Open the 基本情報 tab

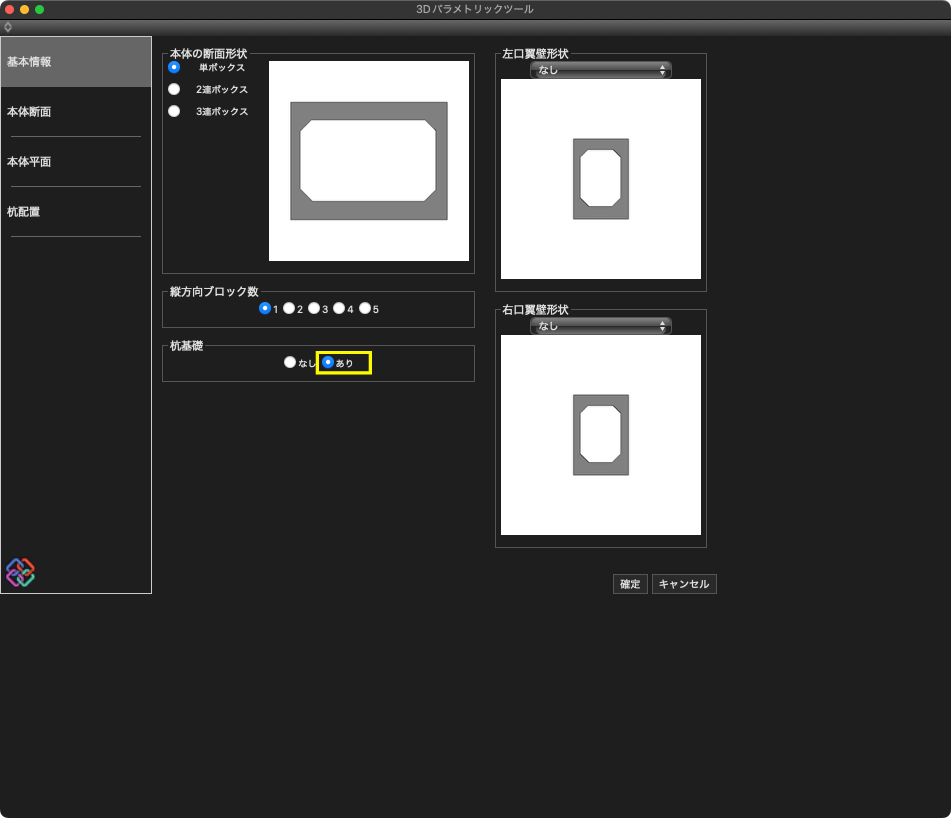click(x=76, y=62)
